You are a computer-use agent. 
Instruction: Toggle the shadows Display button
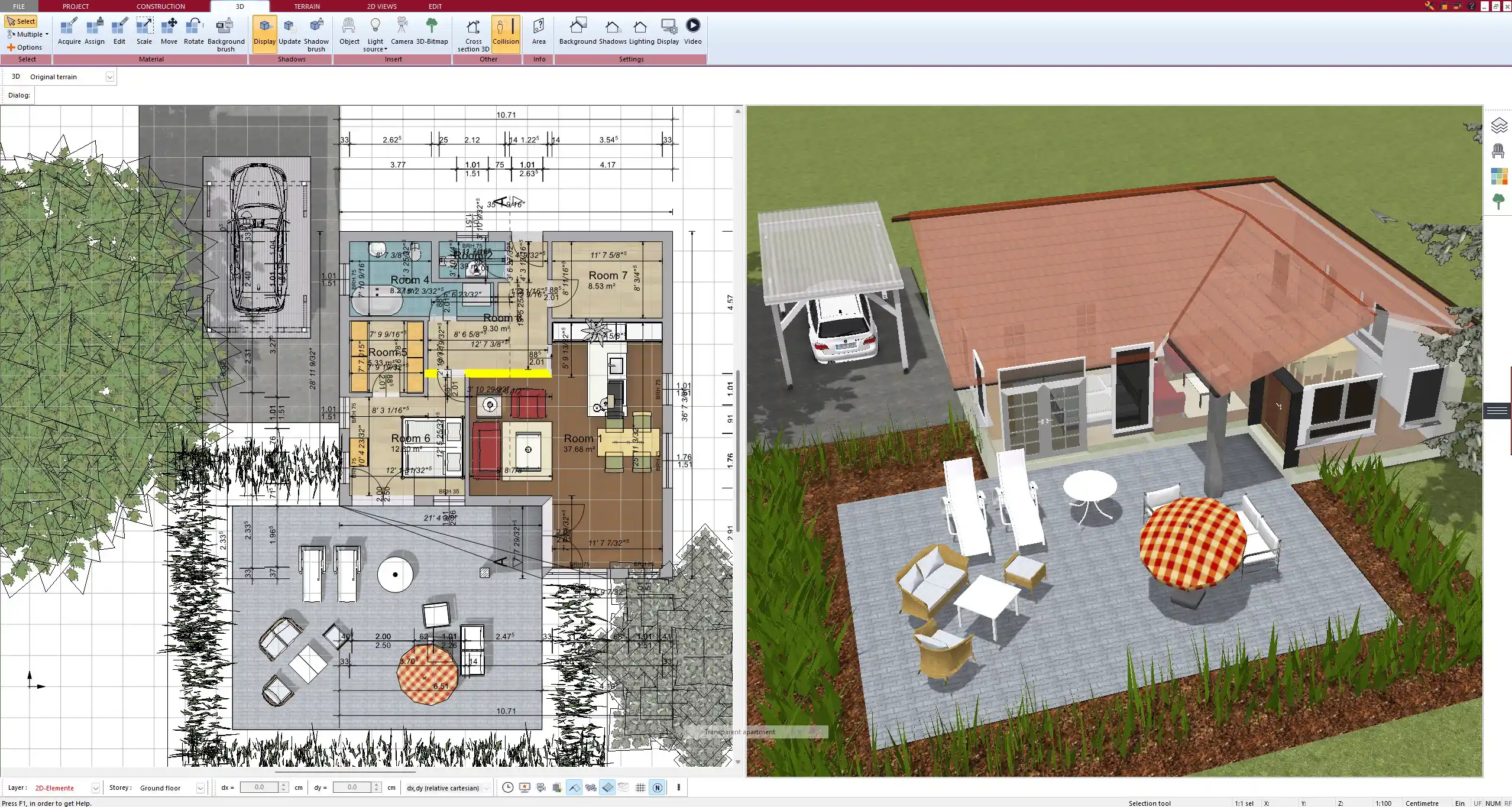[x=264, y=34]
